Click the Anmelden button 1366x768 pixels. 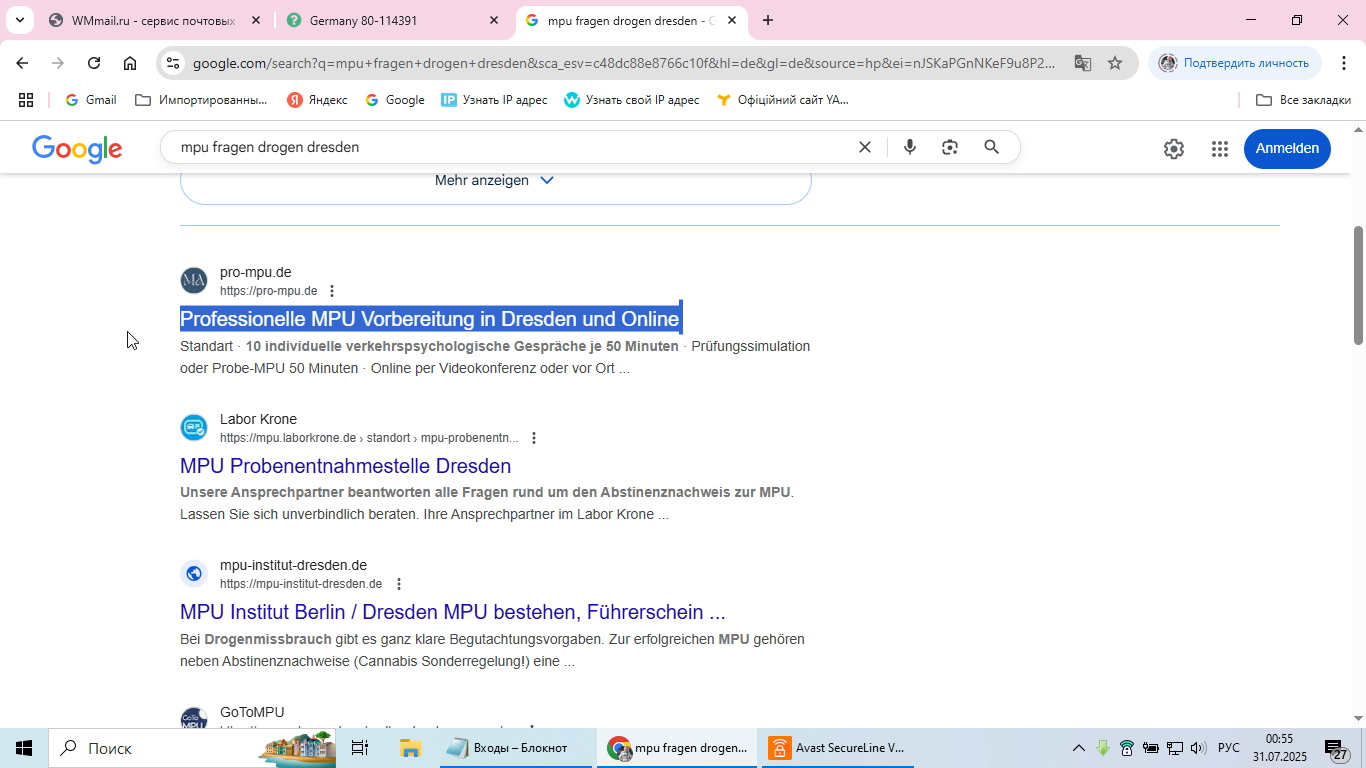[1287, 148]
